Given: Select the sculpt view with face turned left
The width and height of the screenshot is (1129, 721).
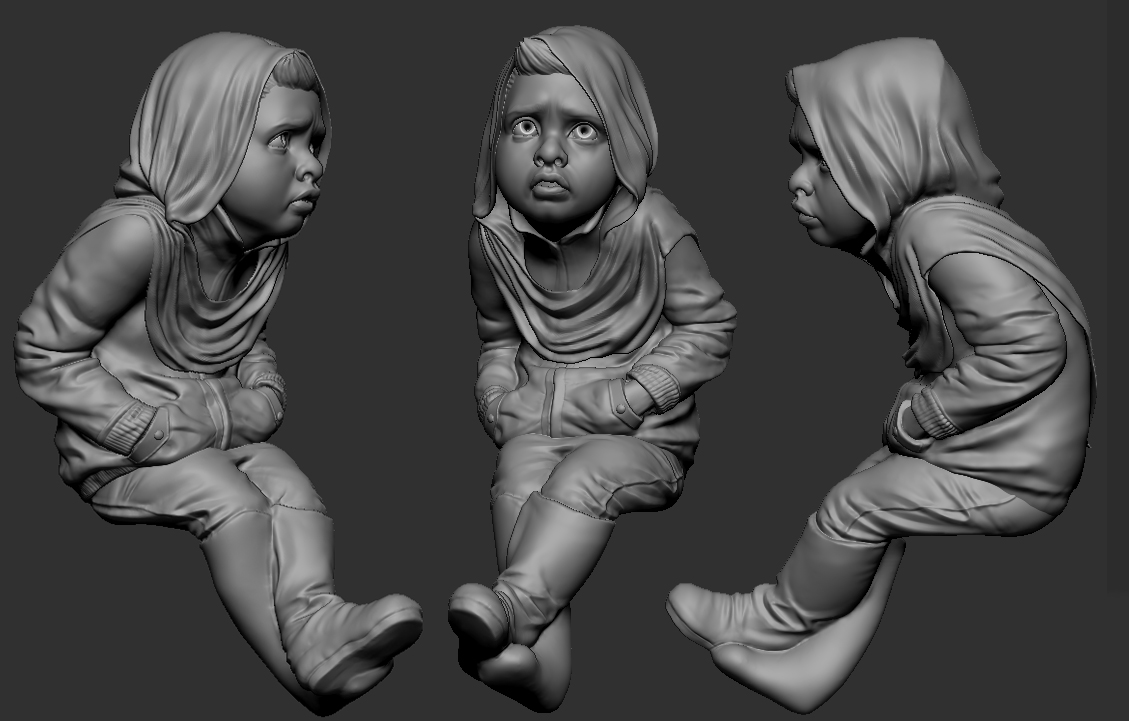Looking at the screenshot, I should pos(882,375).
